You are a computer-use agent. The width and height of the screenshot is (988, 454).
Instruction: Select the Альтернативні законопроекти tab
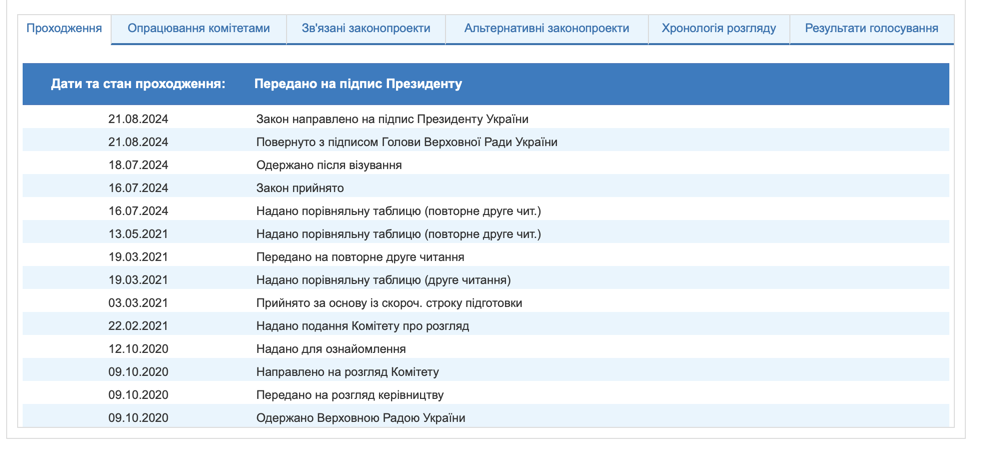click(x=546, y=28)
